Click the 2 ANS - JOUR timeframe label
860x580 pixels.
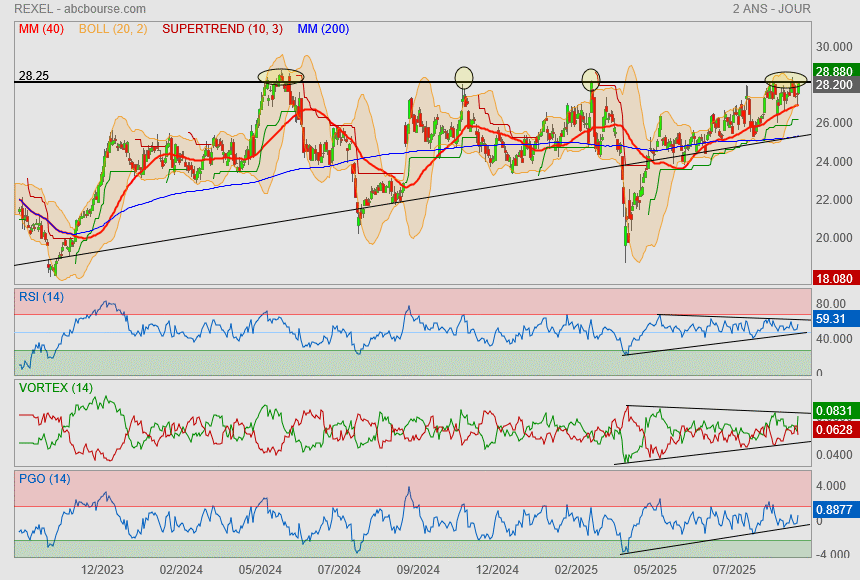click(x=770, y=9)
